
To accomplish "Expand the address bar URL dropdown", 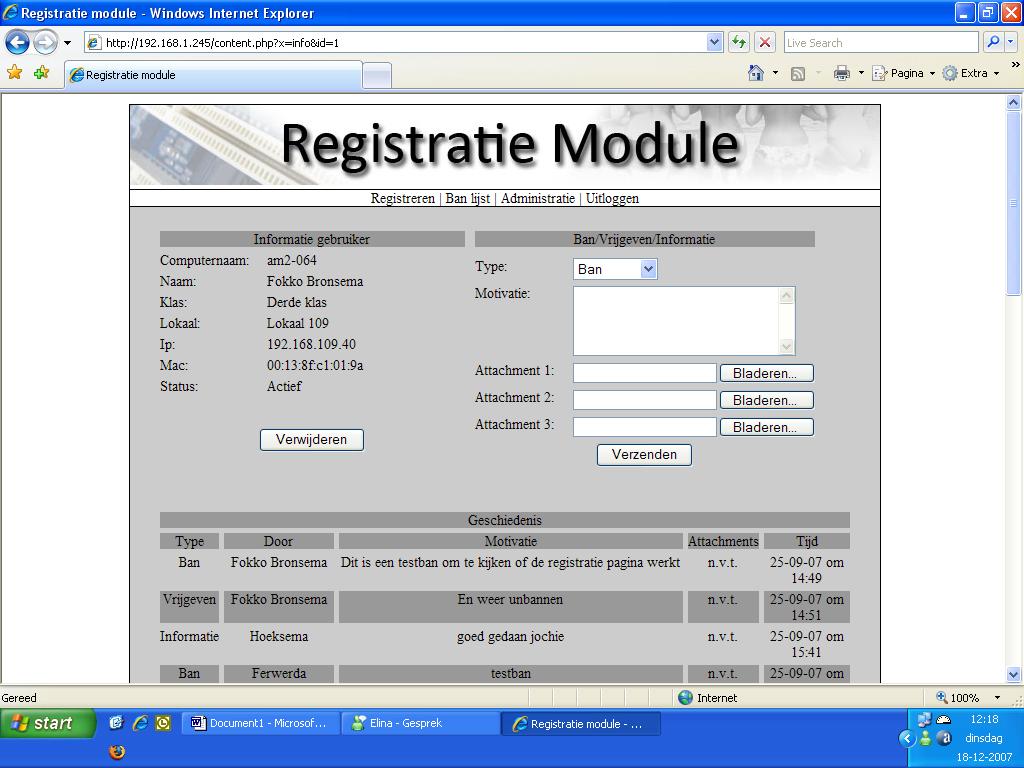I will pyautogui.click(x=714, y=42).
